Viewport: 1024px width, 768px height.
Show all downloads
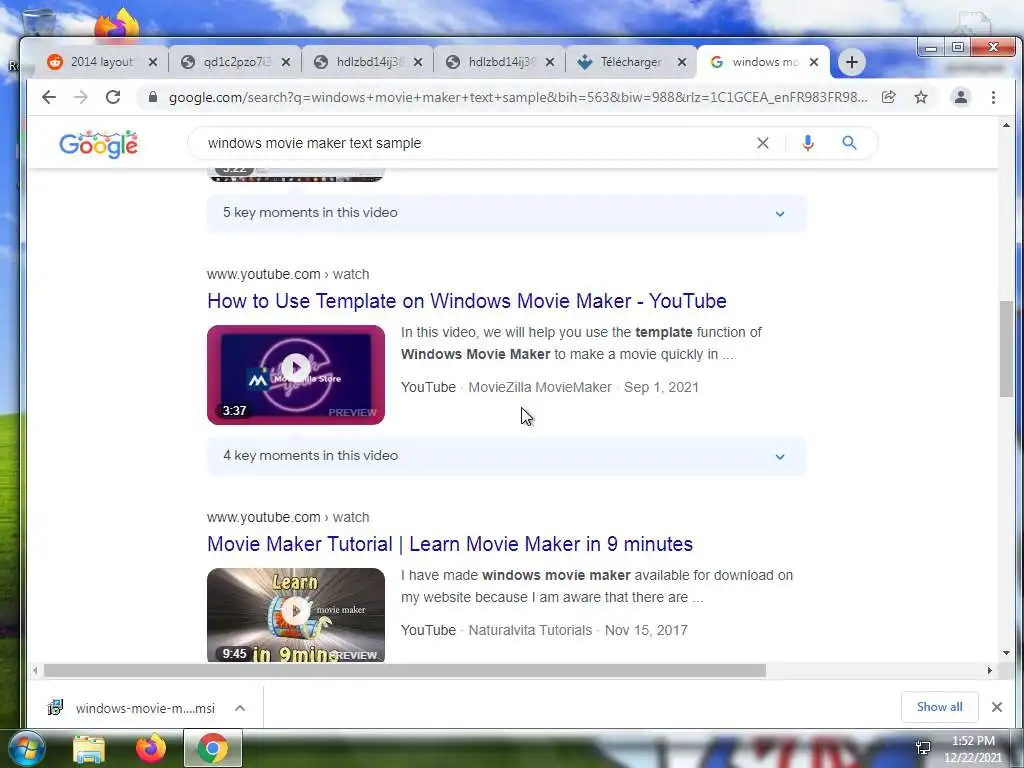click(939, 707)
